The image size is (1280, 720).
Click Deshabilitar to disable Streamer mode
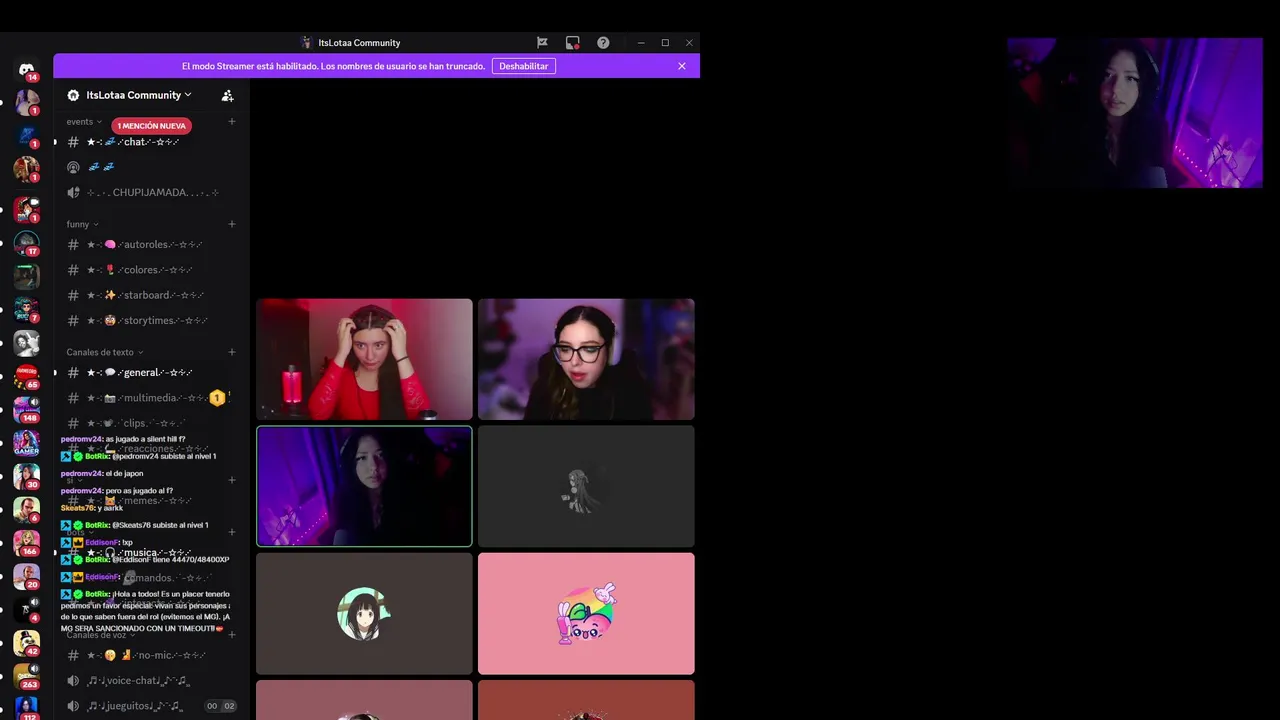pos(524,66)
